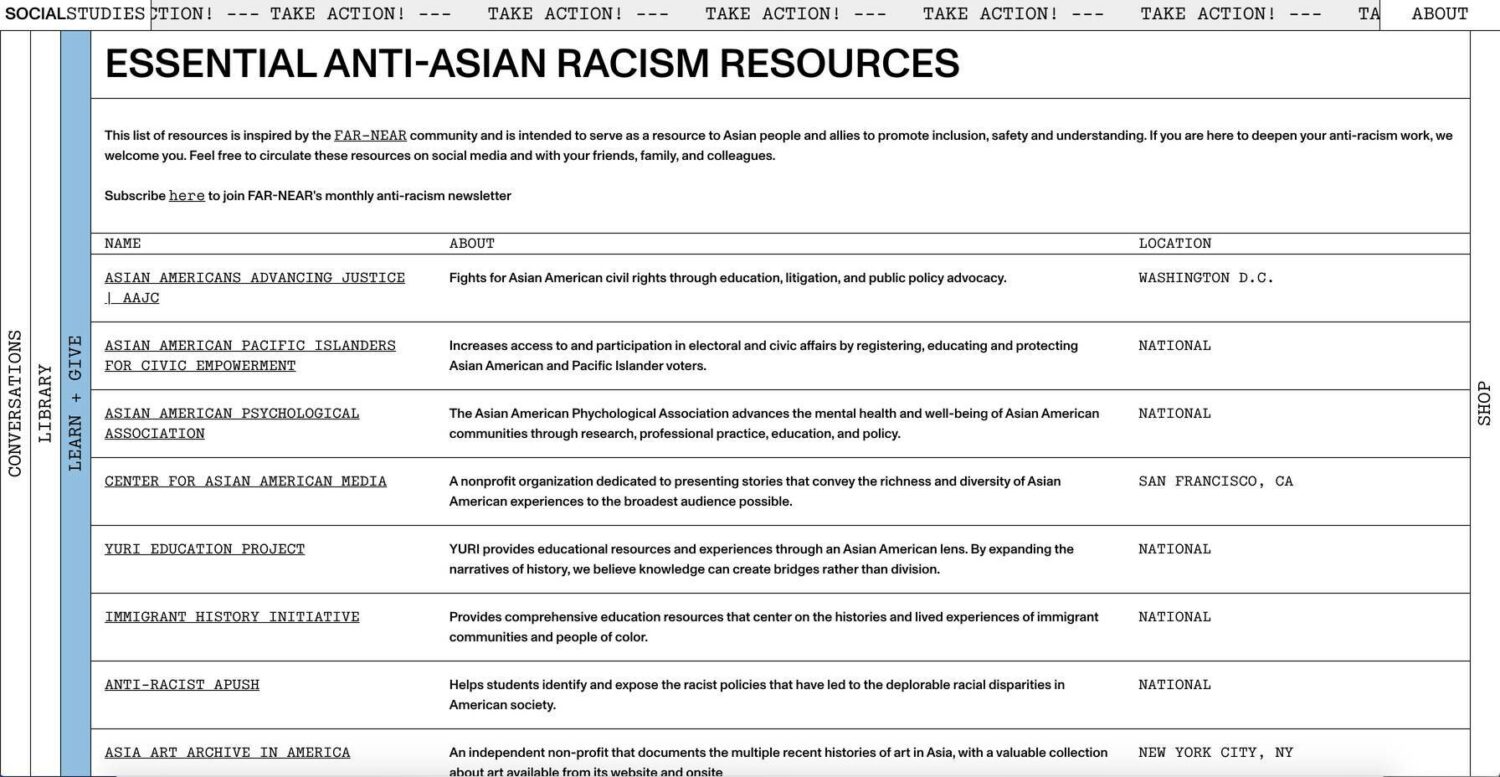Click NATIONAL location in Psychological Association row
Screen dimensions: 1500x777
(1175, 413)
